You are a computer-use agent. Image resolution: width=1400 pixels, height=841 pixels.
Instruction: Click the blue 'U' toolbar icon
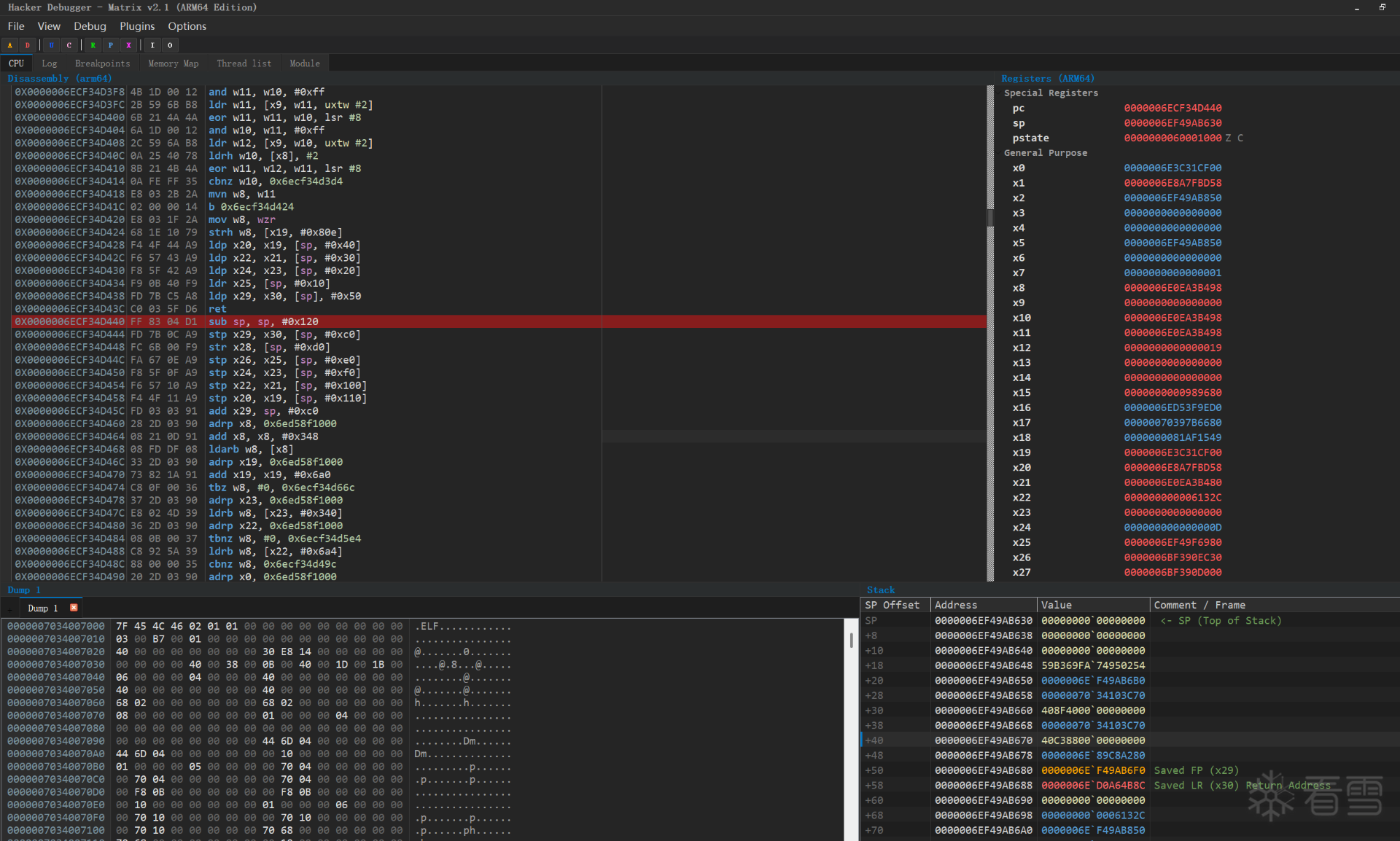[x=51, y=45]
